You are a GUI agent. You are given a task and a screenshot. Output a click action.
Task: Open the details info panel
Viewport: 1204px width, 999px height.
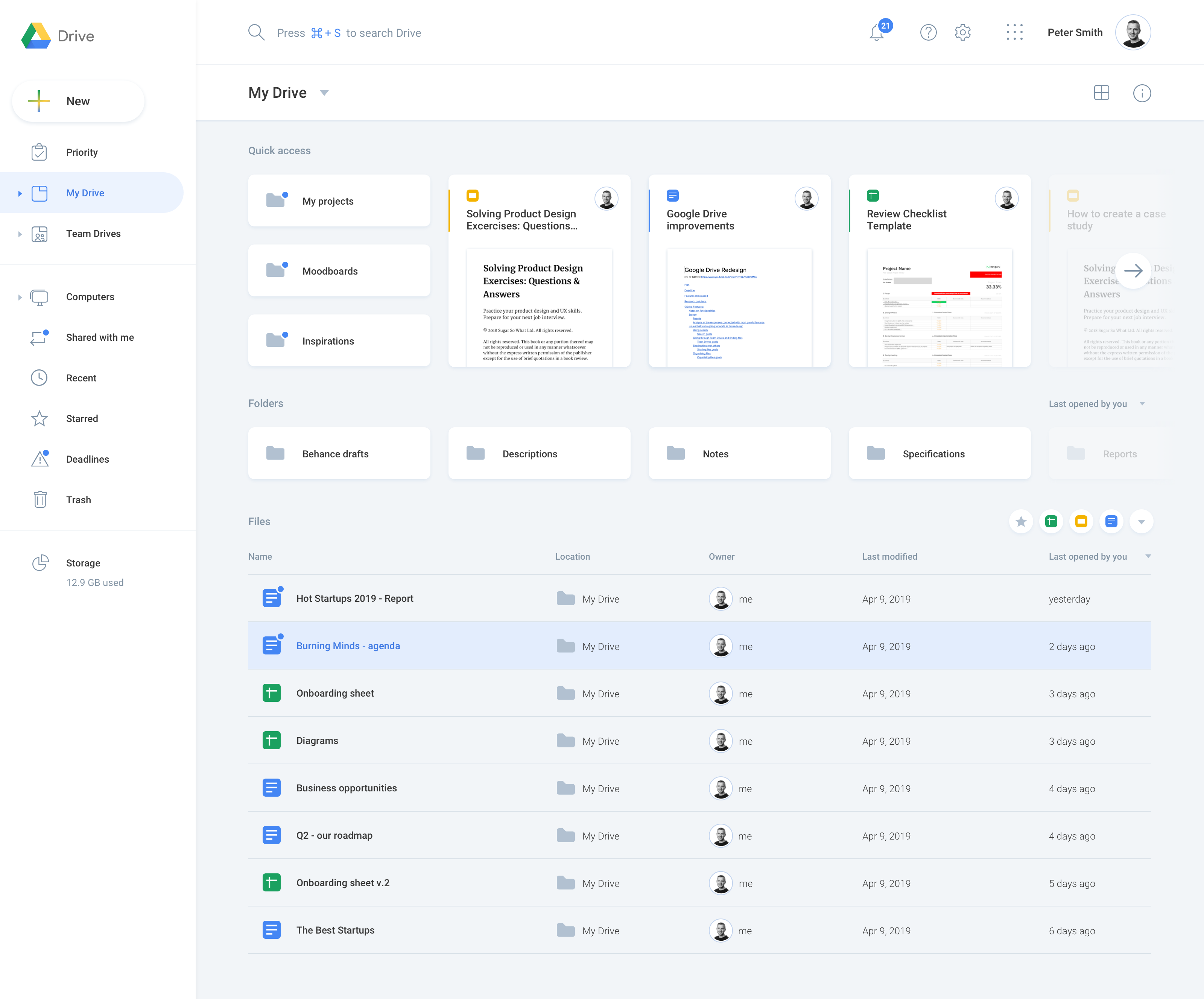[1142, 93]
